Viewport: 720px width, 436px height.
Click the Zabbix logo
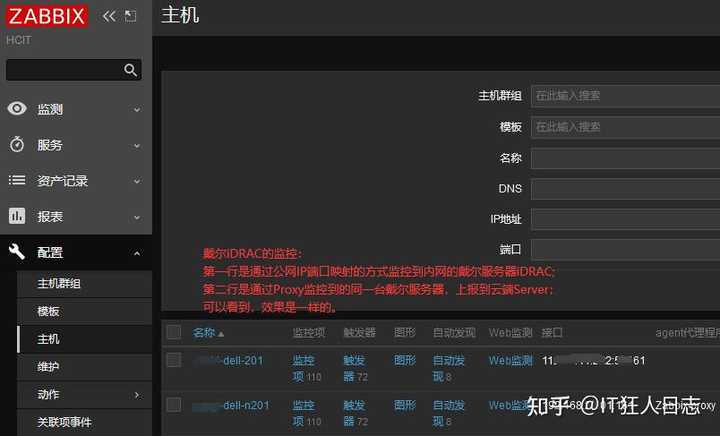click(x=47, y=16)
